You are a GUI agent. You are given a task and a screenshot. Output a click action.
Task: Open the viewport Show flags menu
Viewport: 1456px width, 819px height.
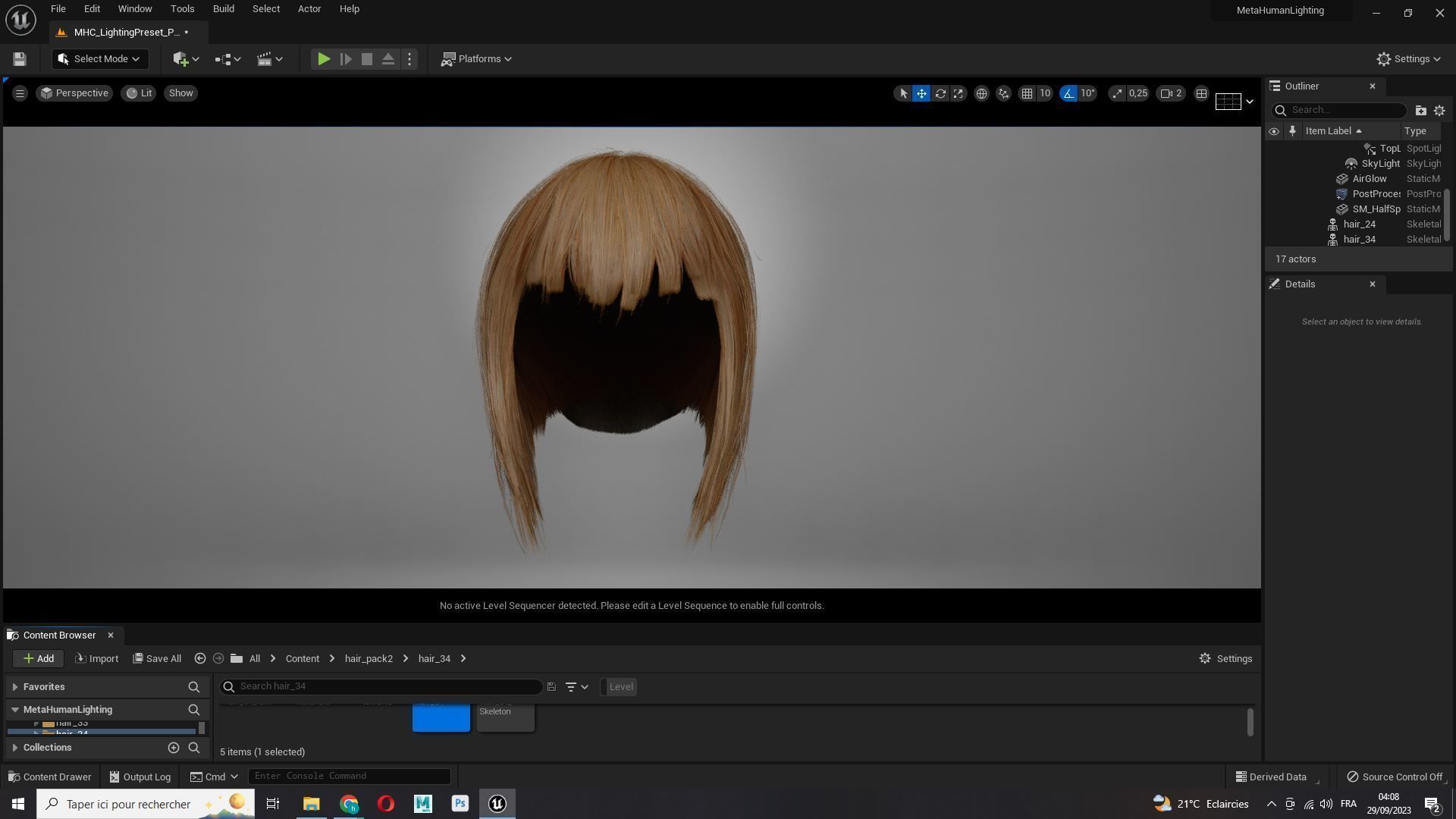pyautogui.click(x=180, y=93)
